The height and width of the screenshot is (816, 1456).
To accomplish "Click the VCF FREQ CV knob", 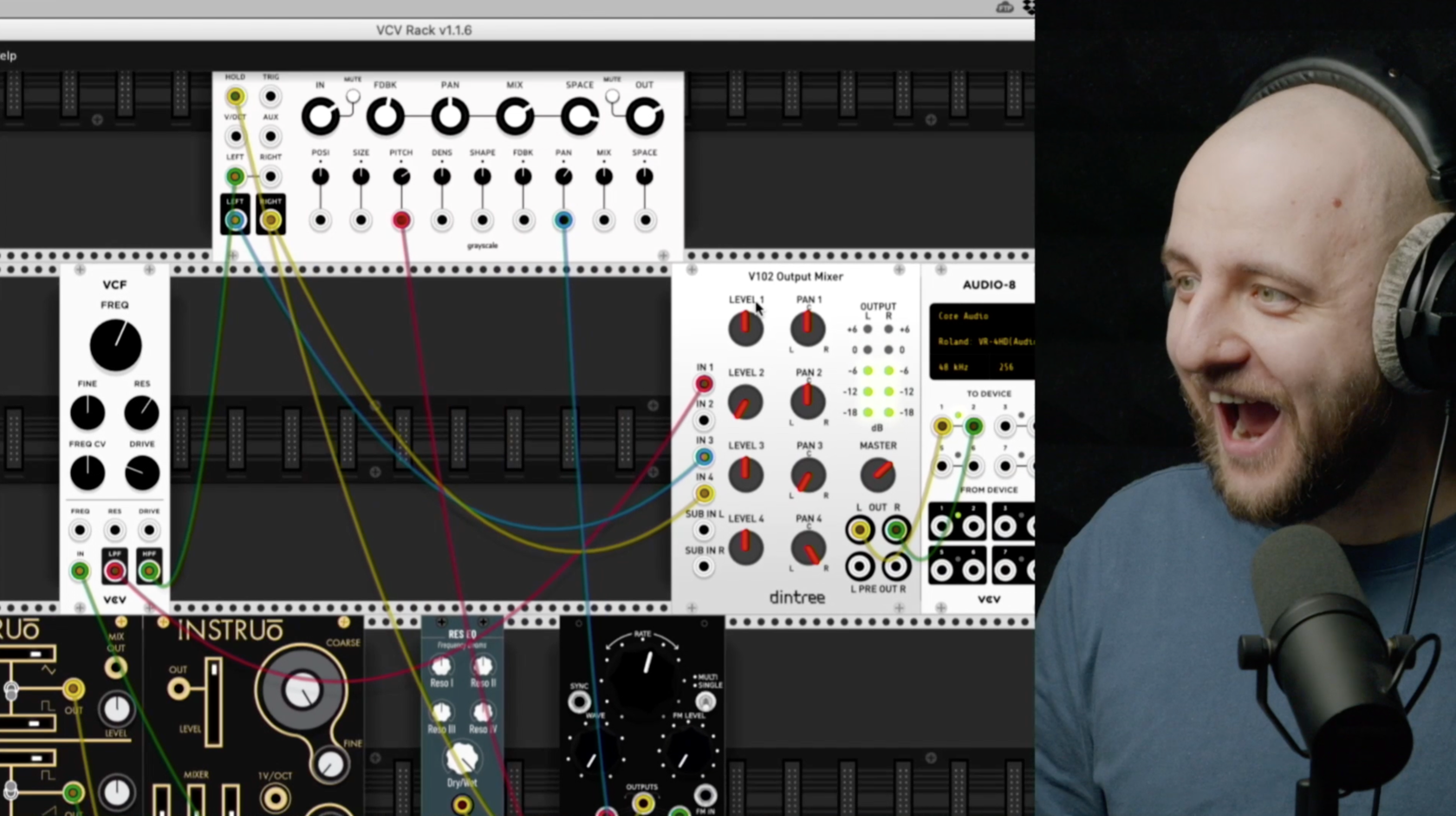I will (x=88, y=473).
